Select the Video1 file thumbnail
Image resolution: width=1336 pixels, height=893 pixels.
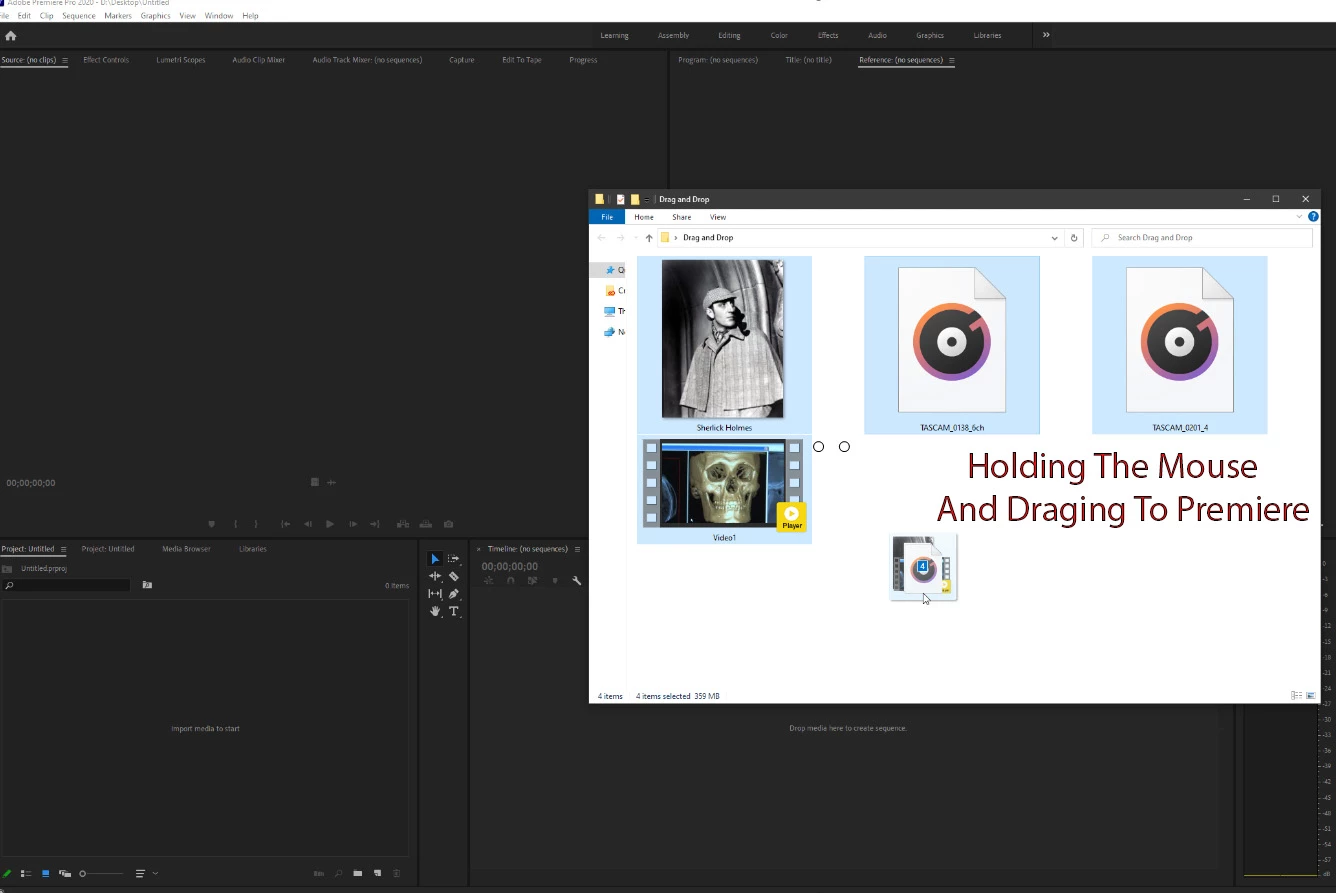click(x=724, y=484)
